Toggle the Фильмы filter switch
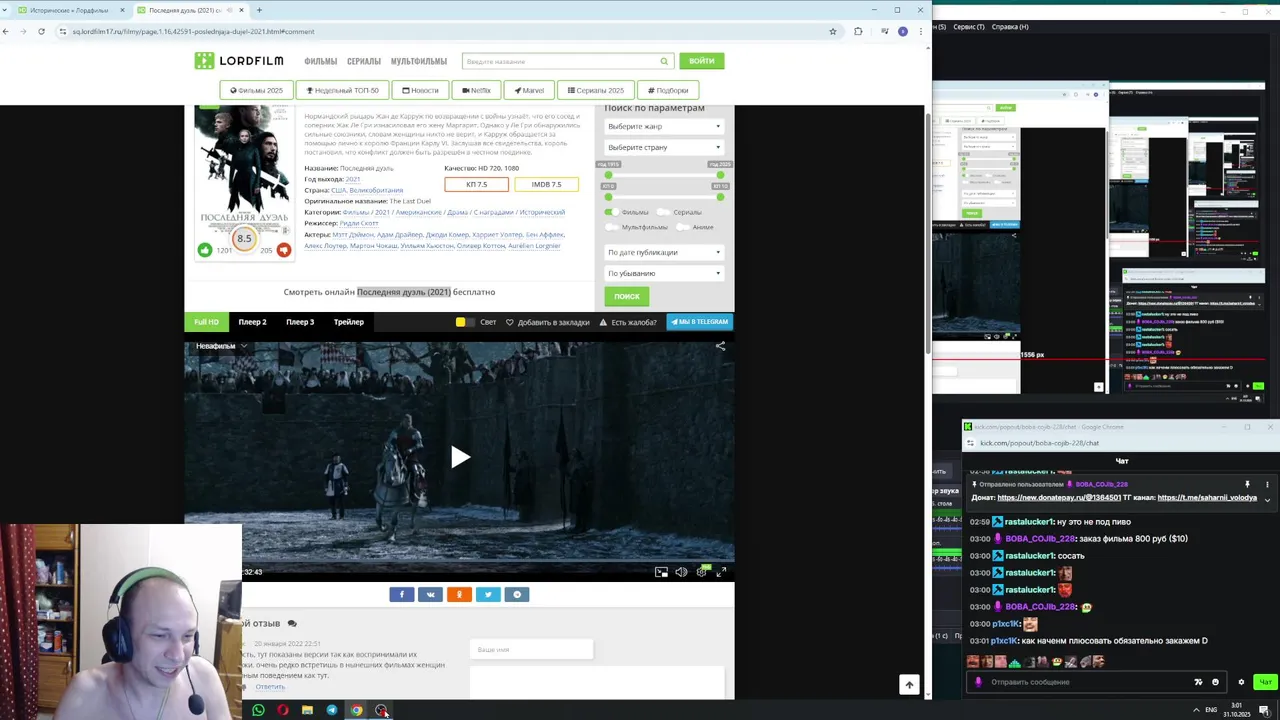 point(611,212)
